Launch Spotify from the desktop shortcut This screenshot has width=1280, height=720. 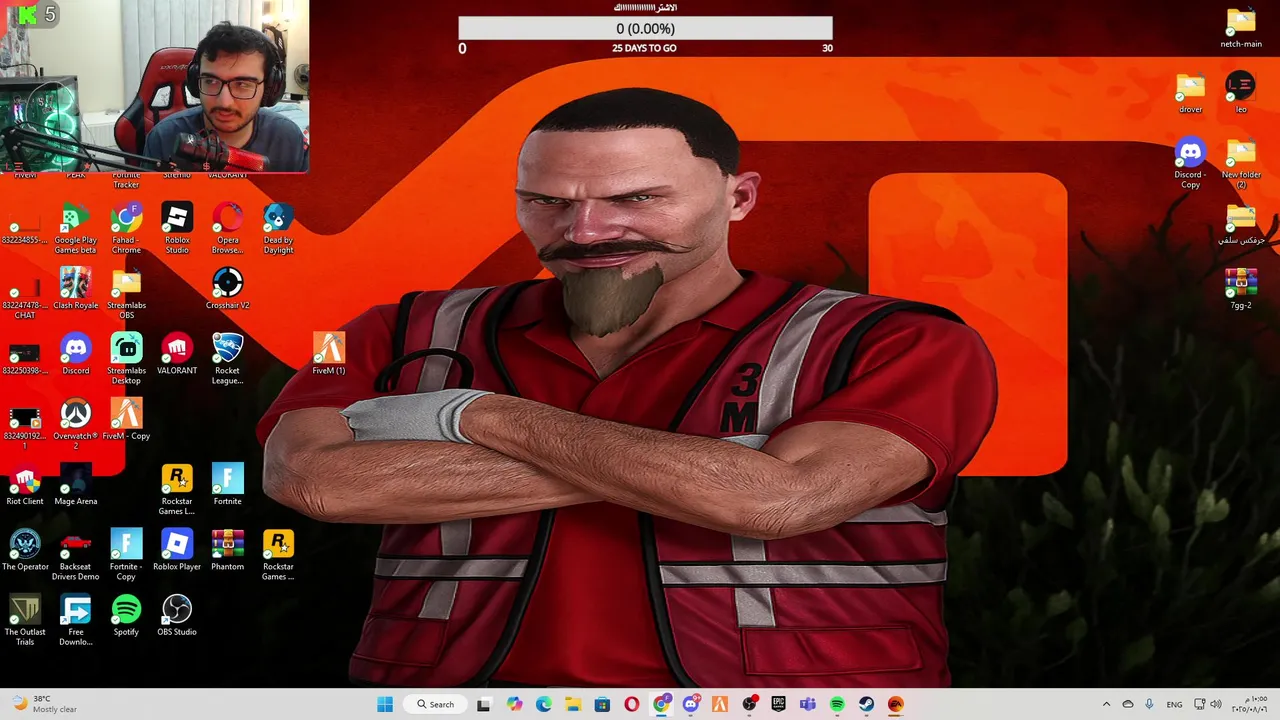tap(126, 615)
